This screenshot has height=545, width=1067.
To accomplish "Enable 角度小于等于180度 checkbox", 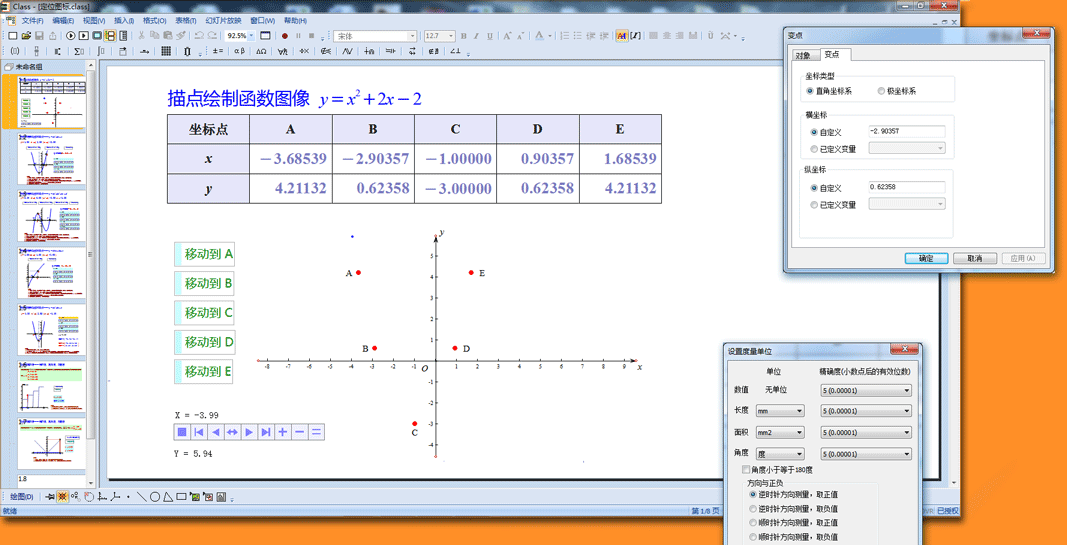I will point(746,469).
